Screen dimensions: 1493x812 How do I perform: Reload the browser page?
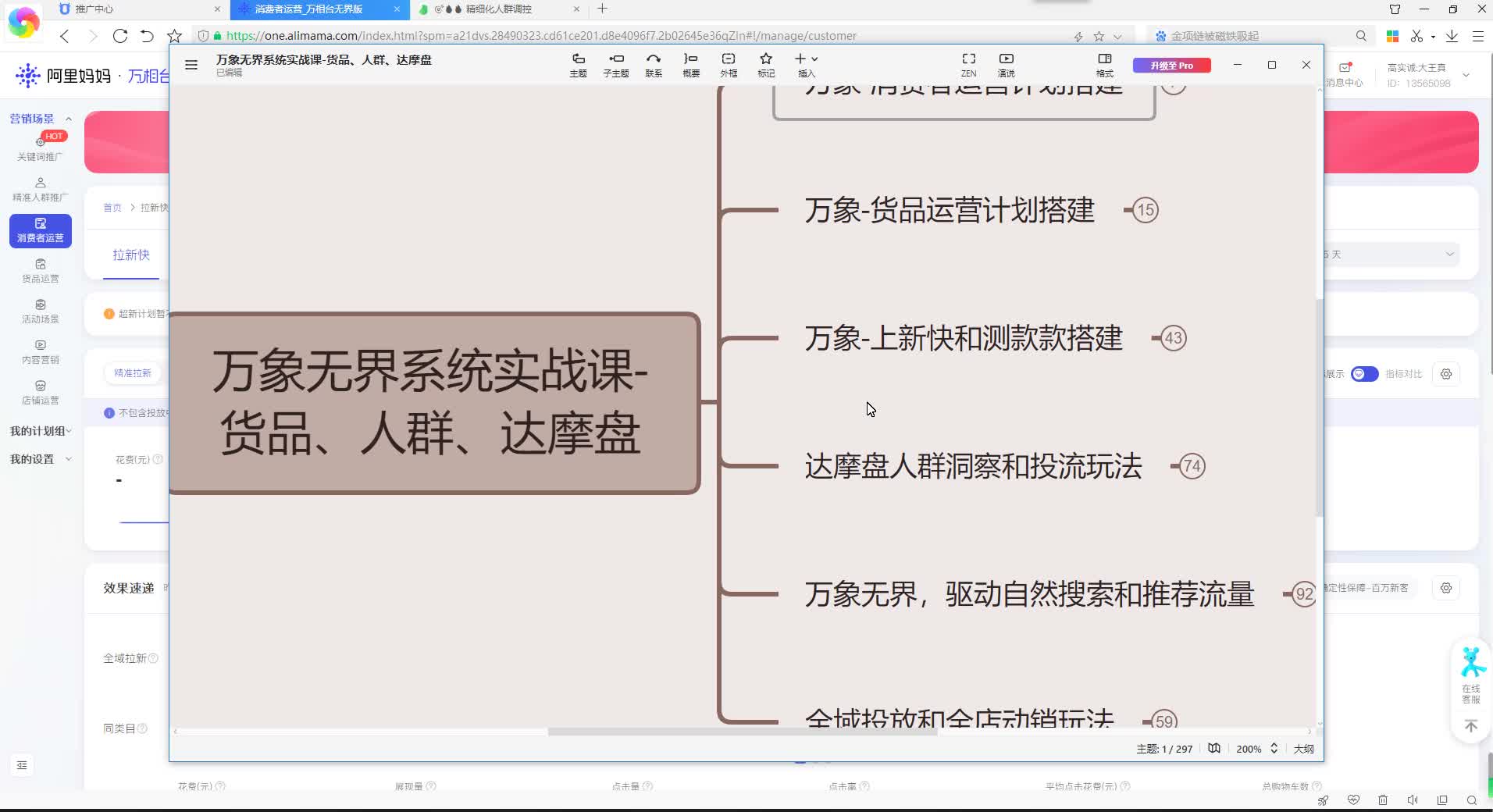(119, 36)
